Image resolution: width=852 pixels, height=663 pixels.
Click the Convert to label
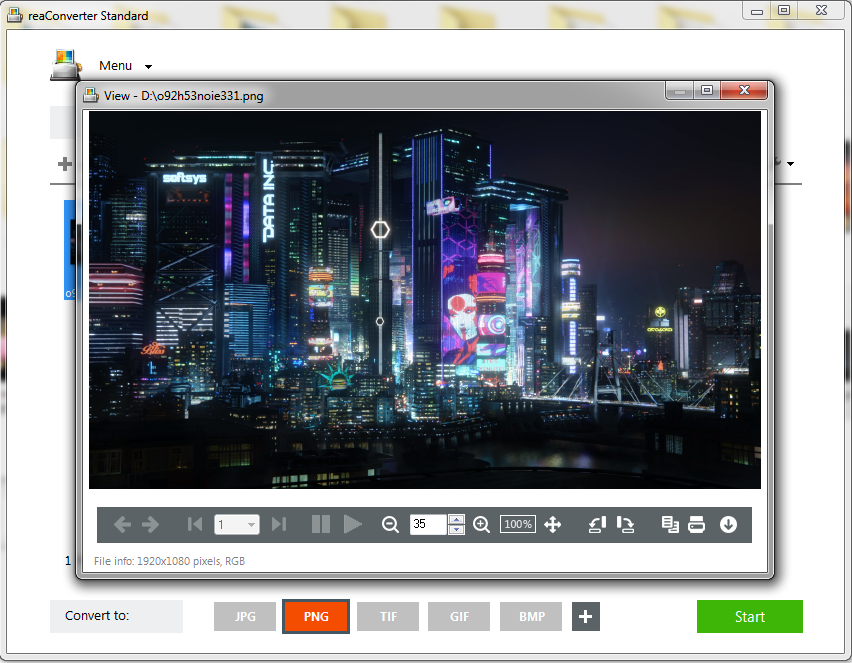pos(97,616)
